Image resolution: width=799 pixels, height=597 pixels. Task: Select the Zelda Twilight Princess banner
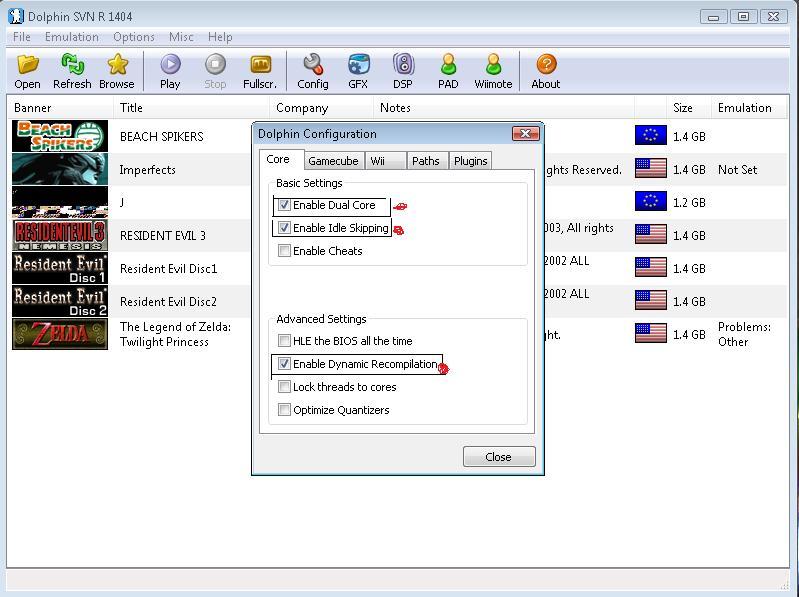click(60, 334)
